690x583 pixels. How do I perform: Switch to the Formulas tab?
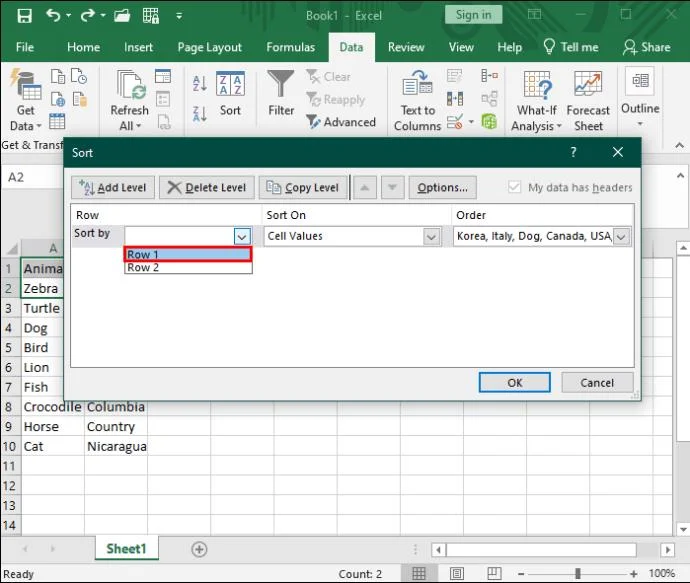[290, 47]
